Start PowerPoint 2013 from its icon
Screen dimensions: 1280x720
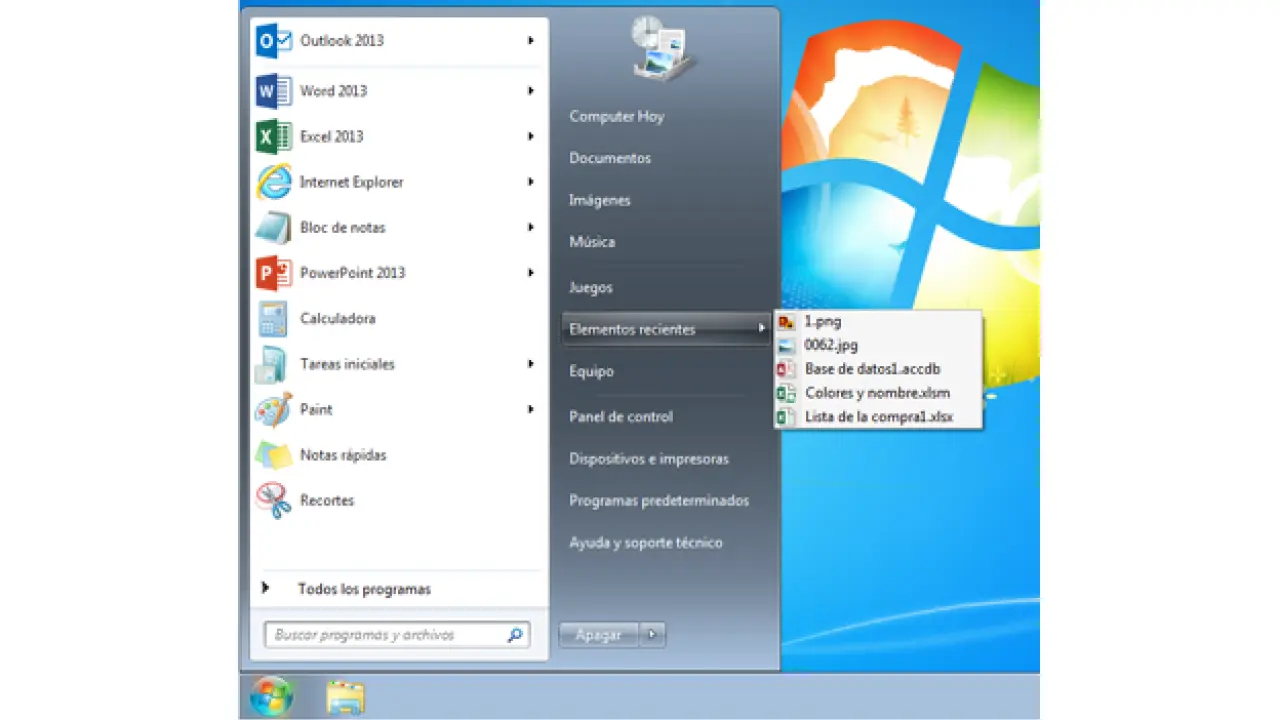273,273
